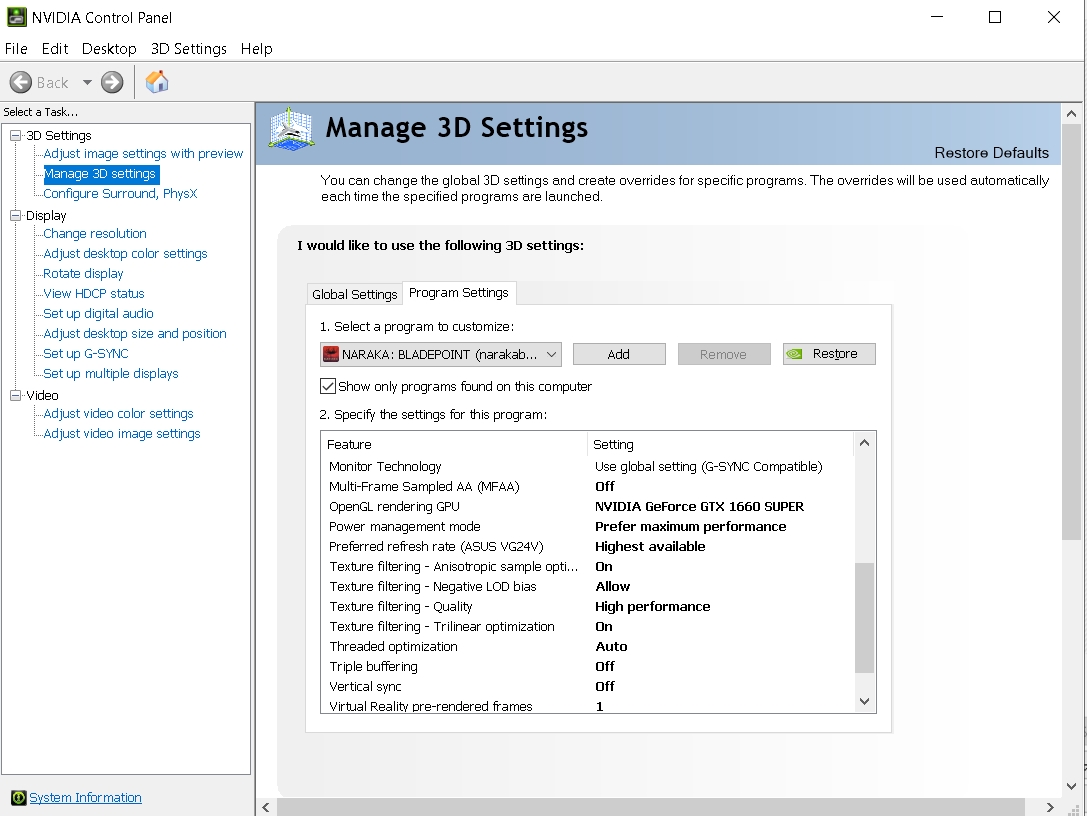Select OpenGL rendering GPU row
Viewport: 1087px width, 816px height.
click(x=588, y=507)
